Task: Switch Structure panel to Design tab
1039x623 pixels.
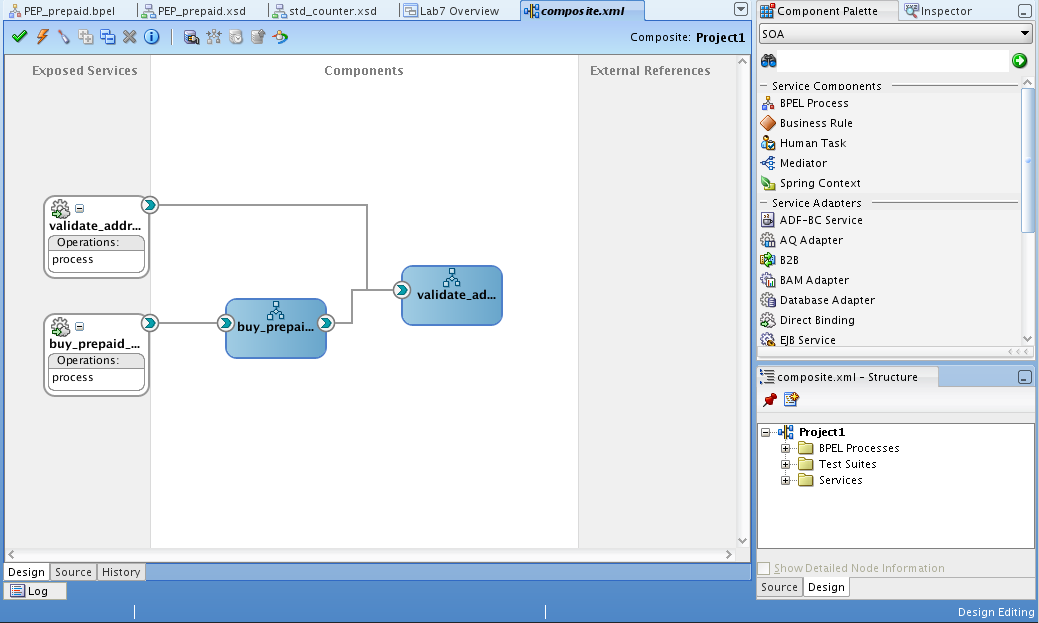Action: (826, 587)
